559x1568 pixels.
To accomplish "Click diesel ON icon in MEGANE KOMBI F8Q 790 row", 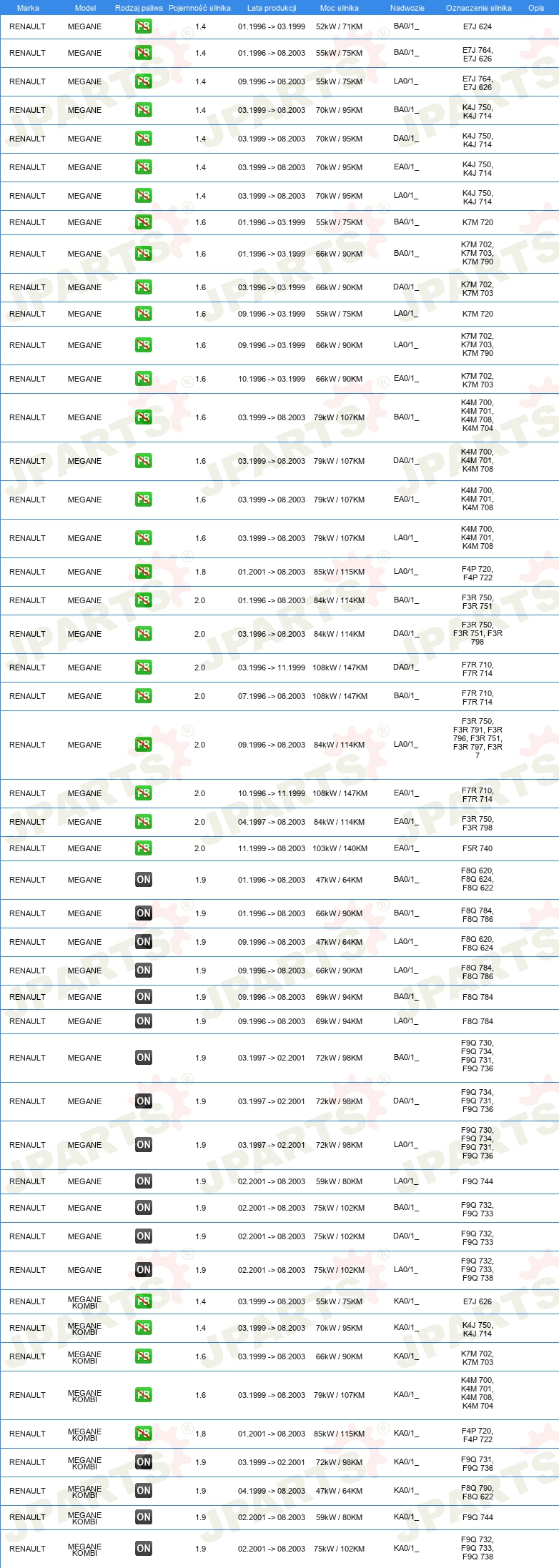I will (143, 1491).
